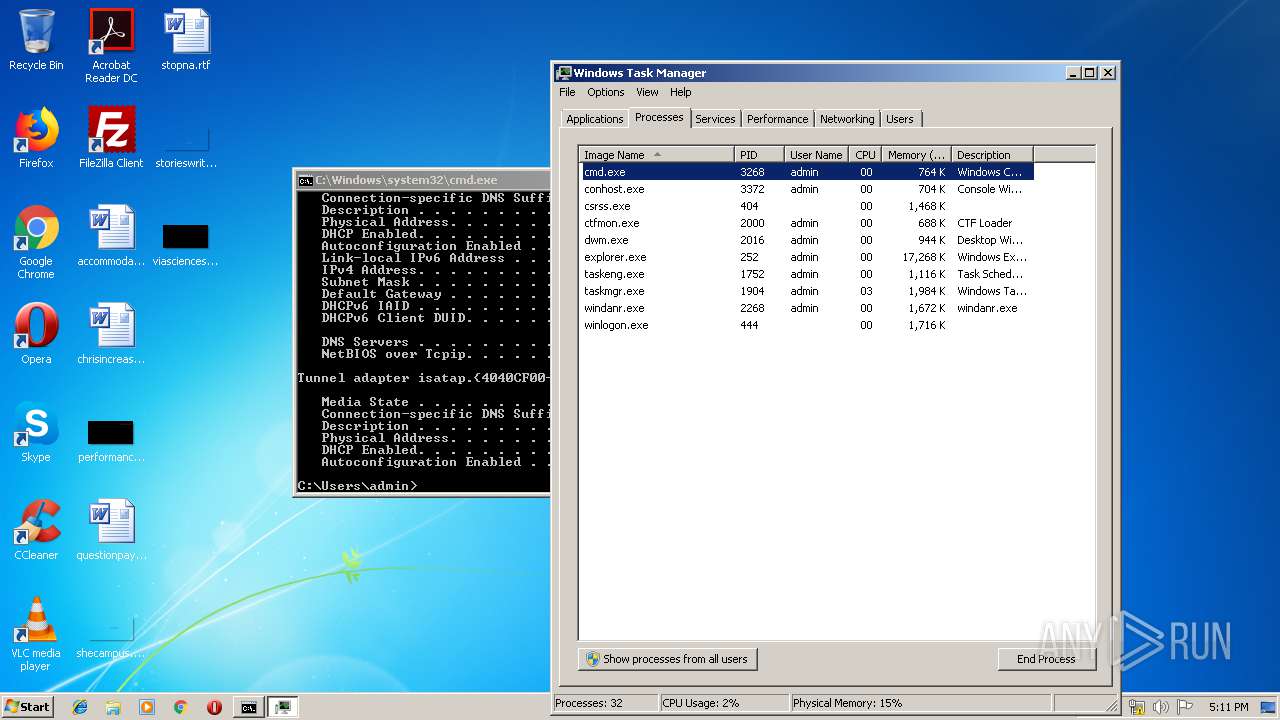Click the Action Center flag tray icon
1280x720 pixels.
pyautogui.click(x=1185, y=707)
